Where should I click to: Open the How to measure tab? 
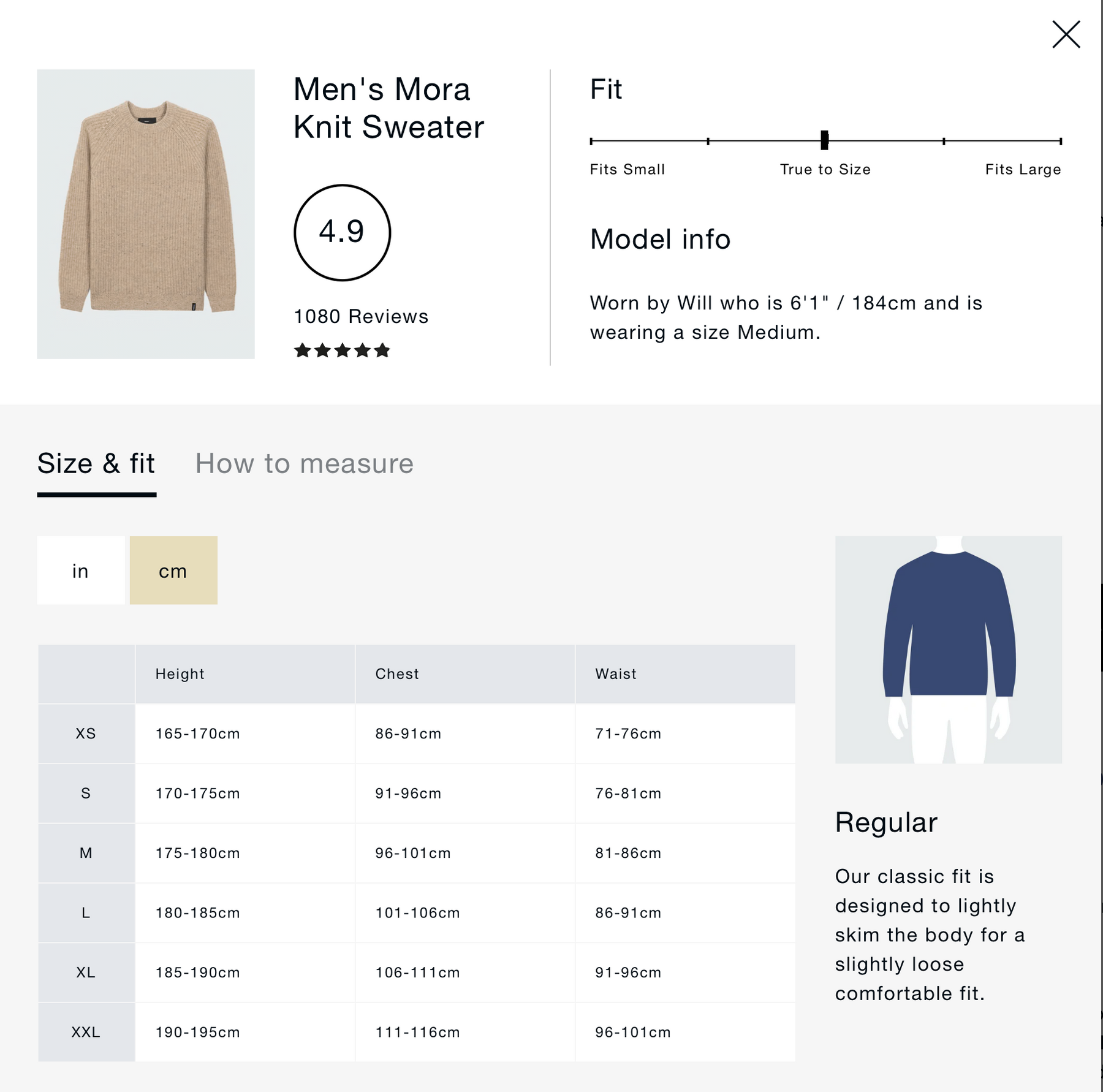tap(304, 463)
